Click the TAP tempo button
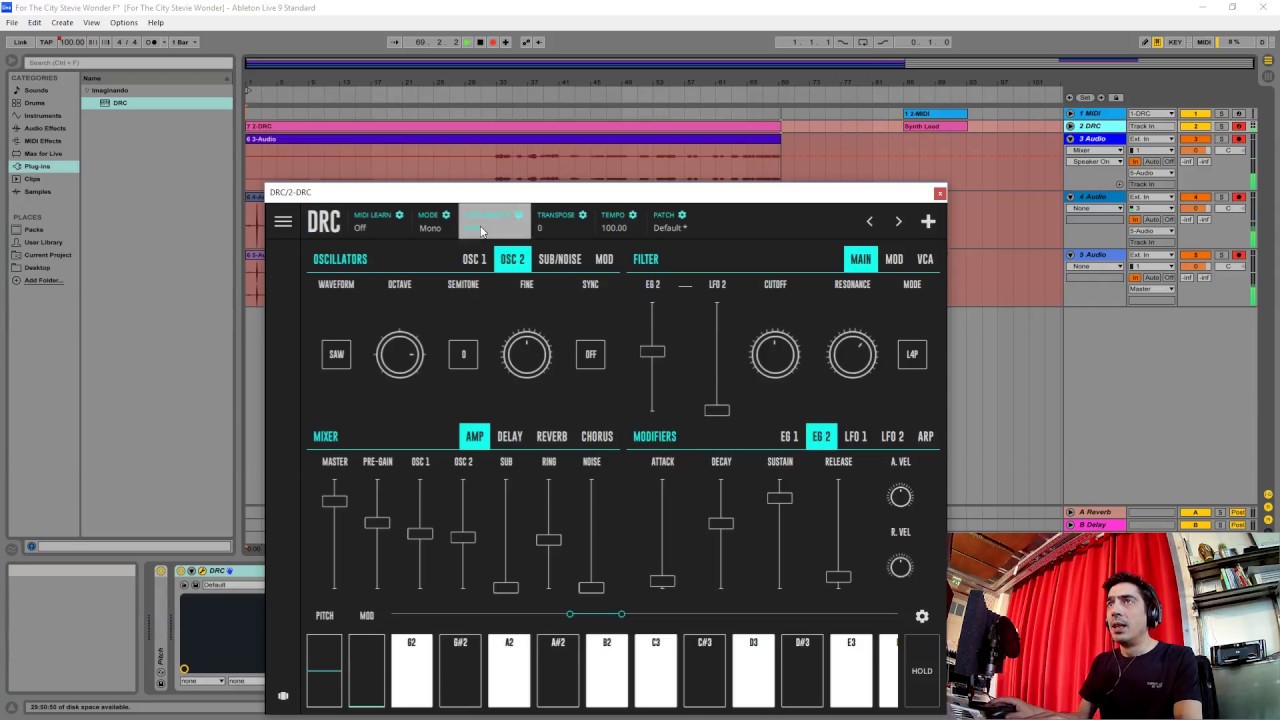The height and width of the screenshot is (720, 1280). (x=46, y=42)
